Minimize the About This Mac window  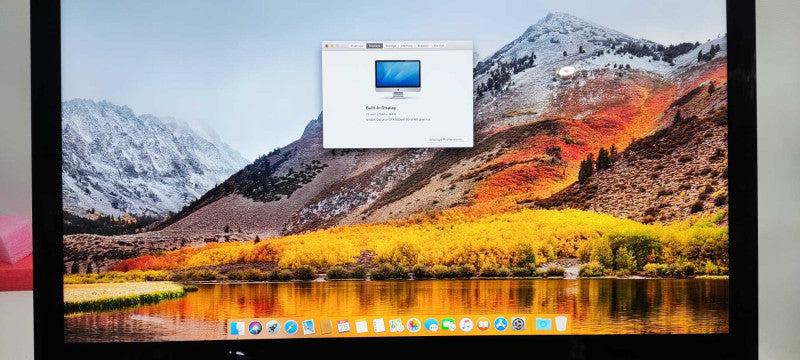[x=332, y=46]
